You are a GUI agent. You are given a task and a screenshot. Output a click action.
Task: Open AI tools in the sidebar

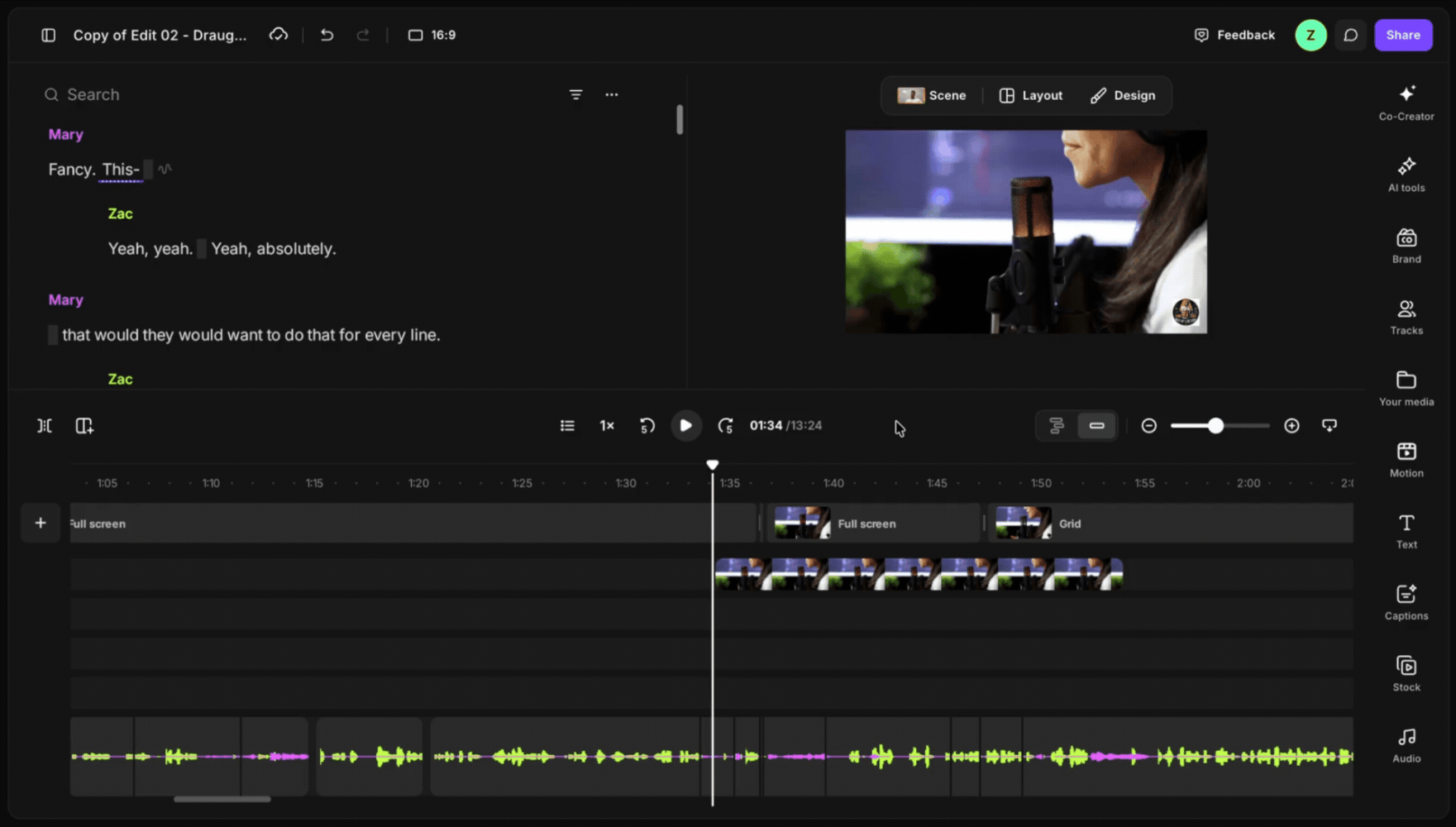[1406, 174]
